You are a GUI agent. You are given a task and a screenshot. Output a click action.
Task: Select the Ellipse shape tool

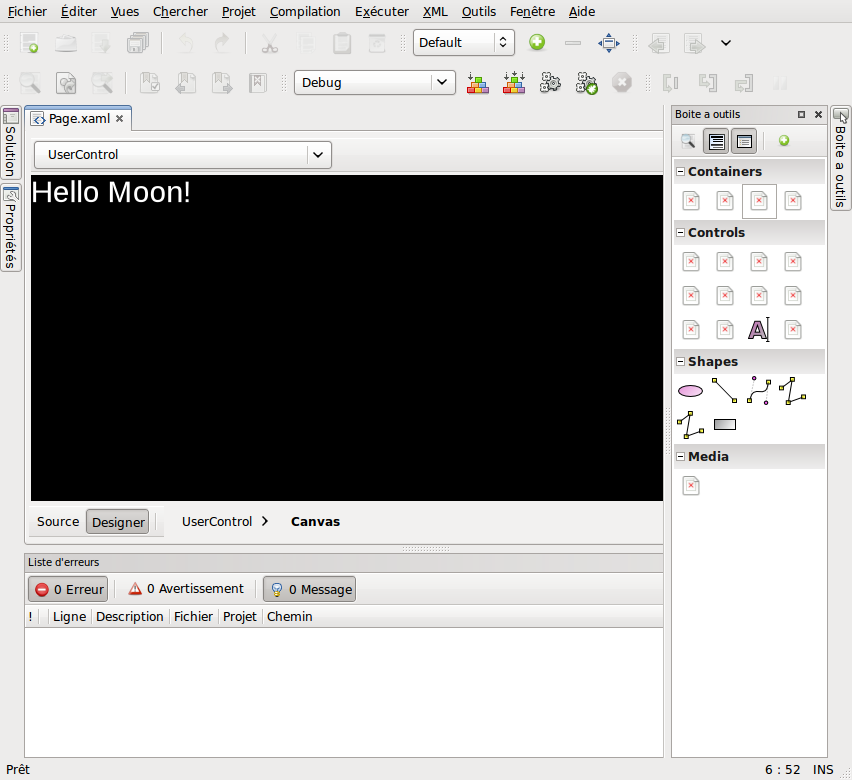(x=690, y=391)
